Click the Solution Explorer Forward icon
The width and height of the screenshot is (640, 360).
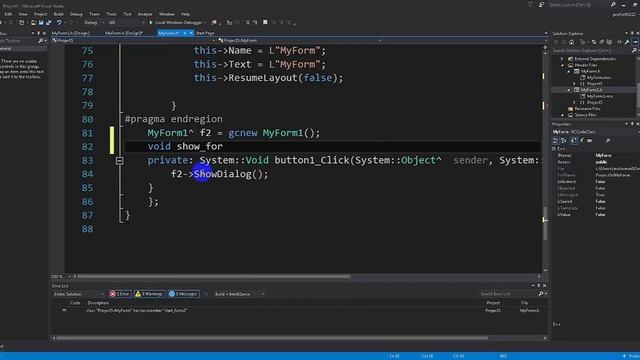point(564,42)
